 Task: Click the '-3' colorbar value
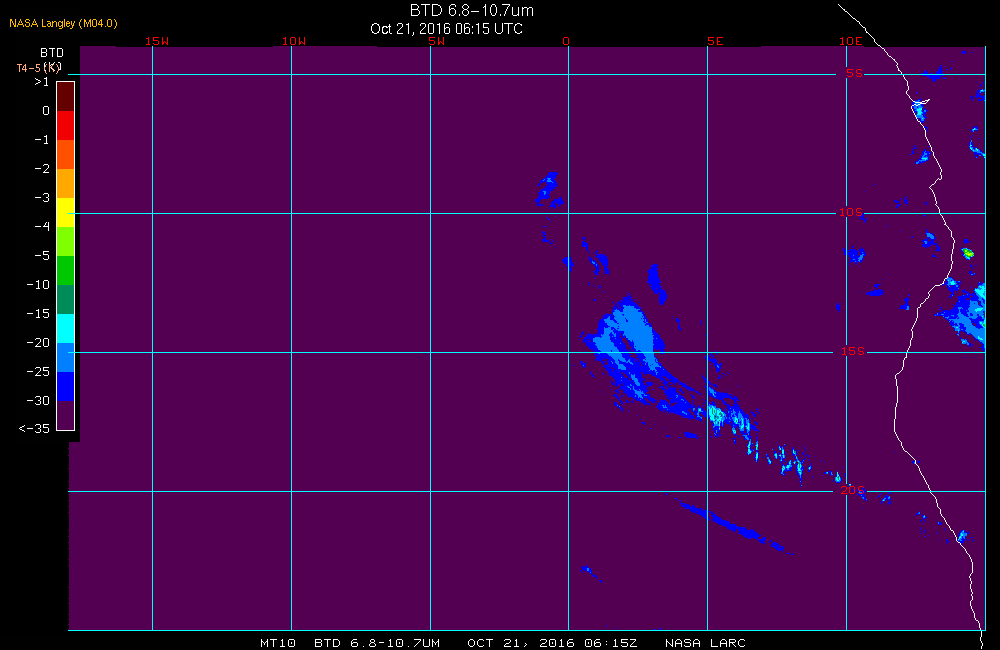41,198
